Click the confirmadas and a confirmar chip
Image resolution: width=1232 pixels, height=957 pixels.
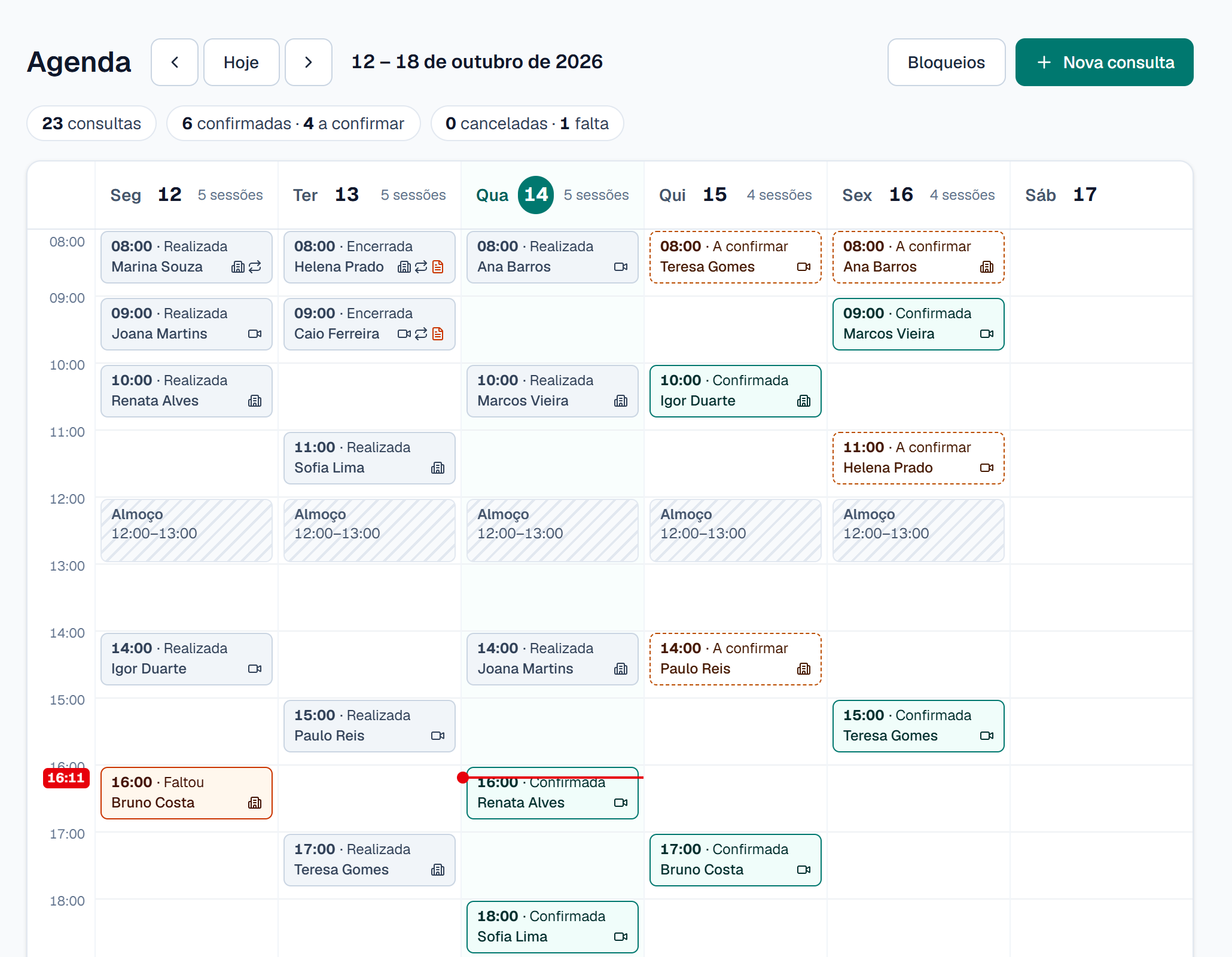pos(294,123)
